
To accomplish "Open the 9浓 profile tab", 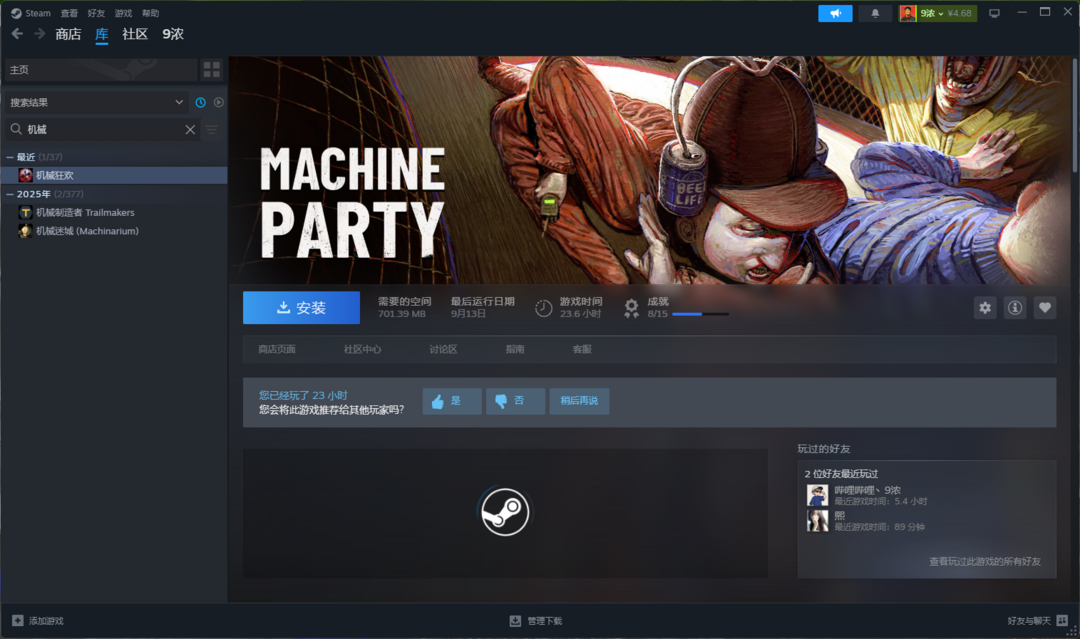I will click(x=173, y=34).
